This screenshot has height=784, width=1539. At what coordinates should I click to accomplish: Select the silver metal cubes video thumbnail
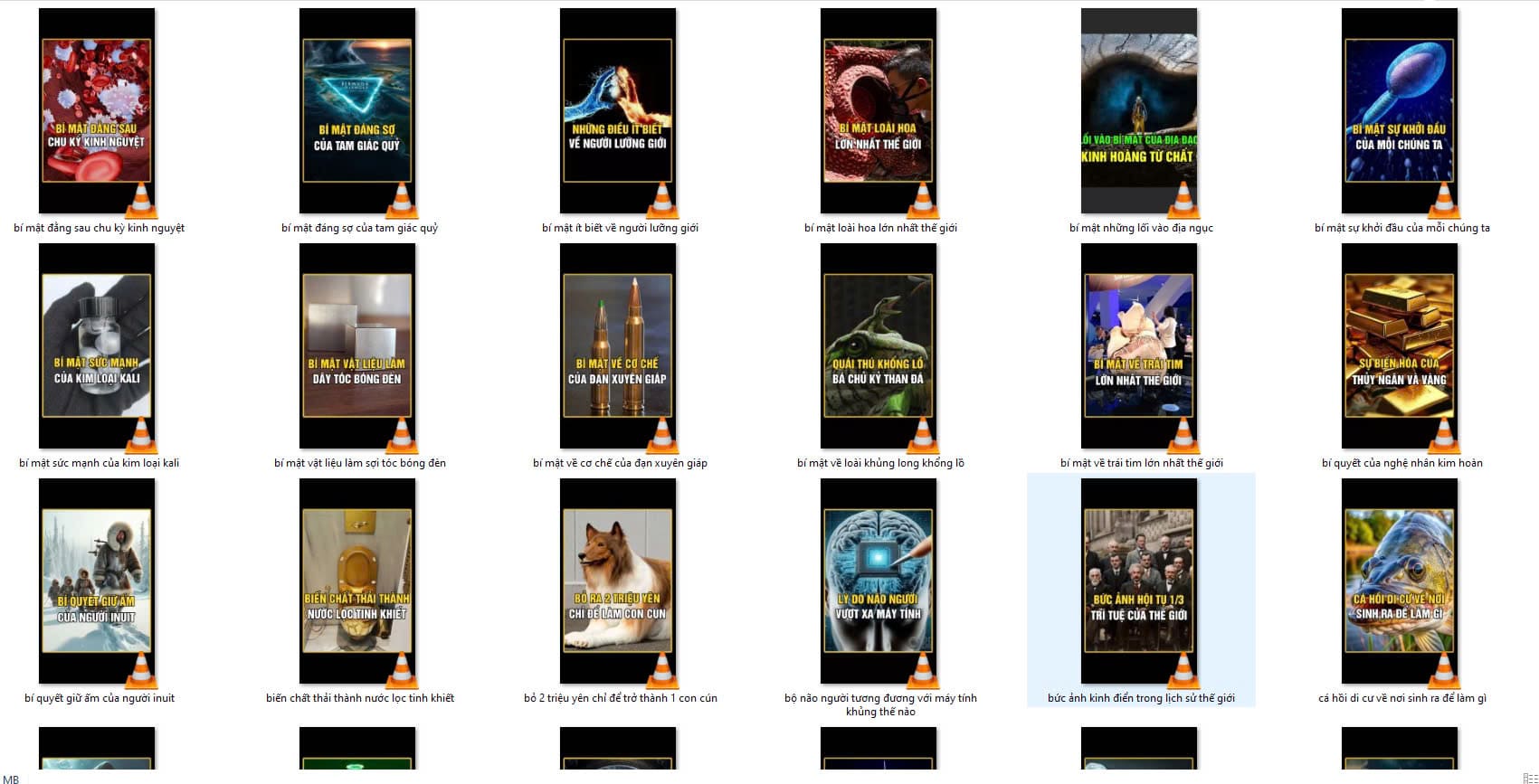357,346
